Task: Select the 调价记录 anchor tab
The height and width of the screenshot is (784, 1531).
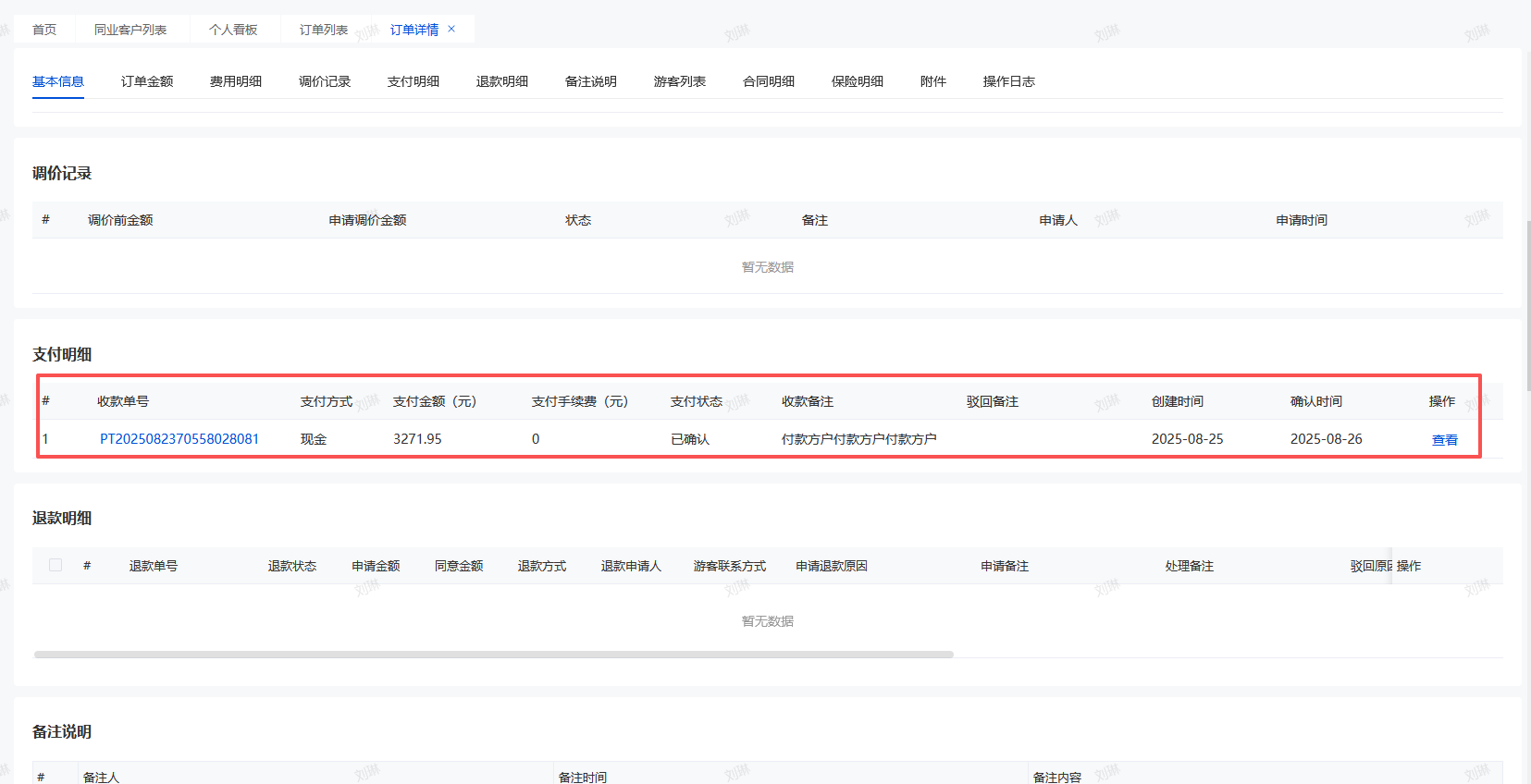Action: click(325, 81)
